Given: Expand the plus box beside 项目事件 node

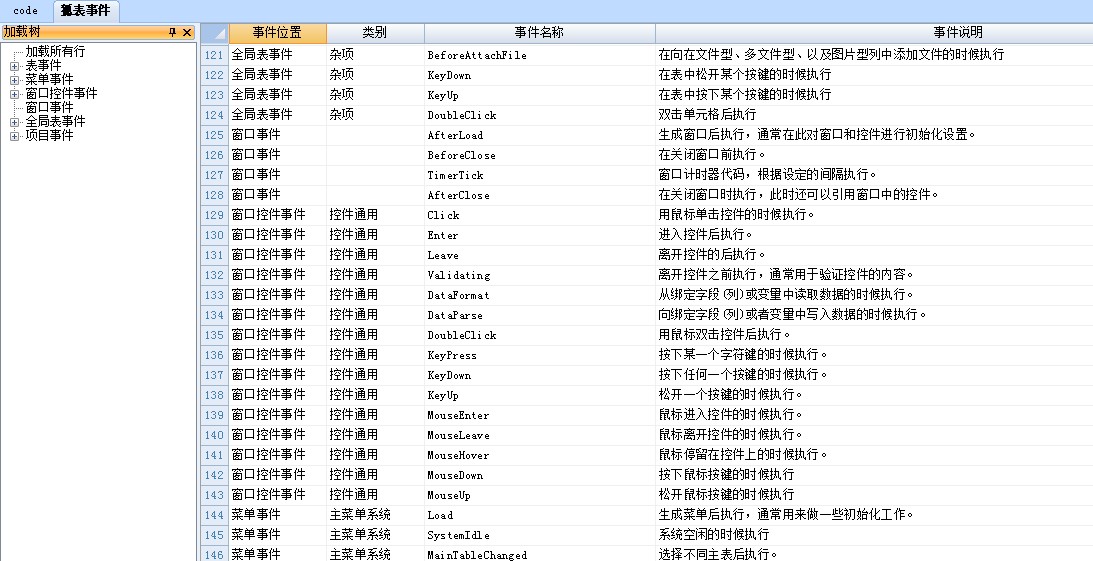Looking at the screenshot, I should tap(14, 135).
